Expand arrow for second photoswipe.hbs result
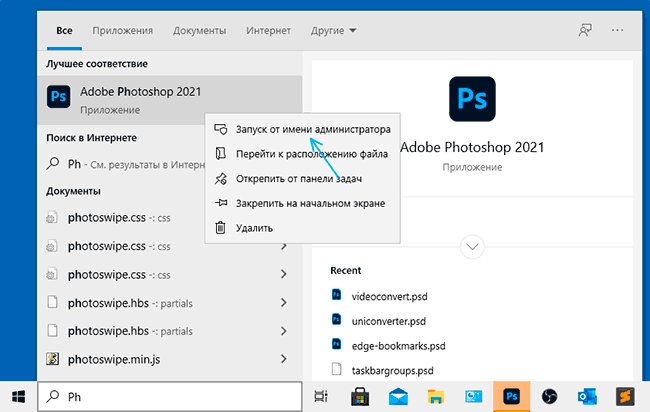Viewport: 650px width, 412px height. 284,331
